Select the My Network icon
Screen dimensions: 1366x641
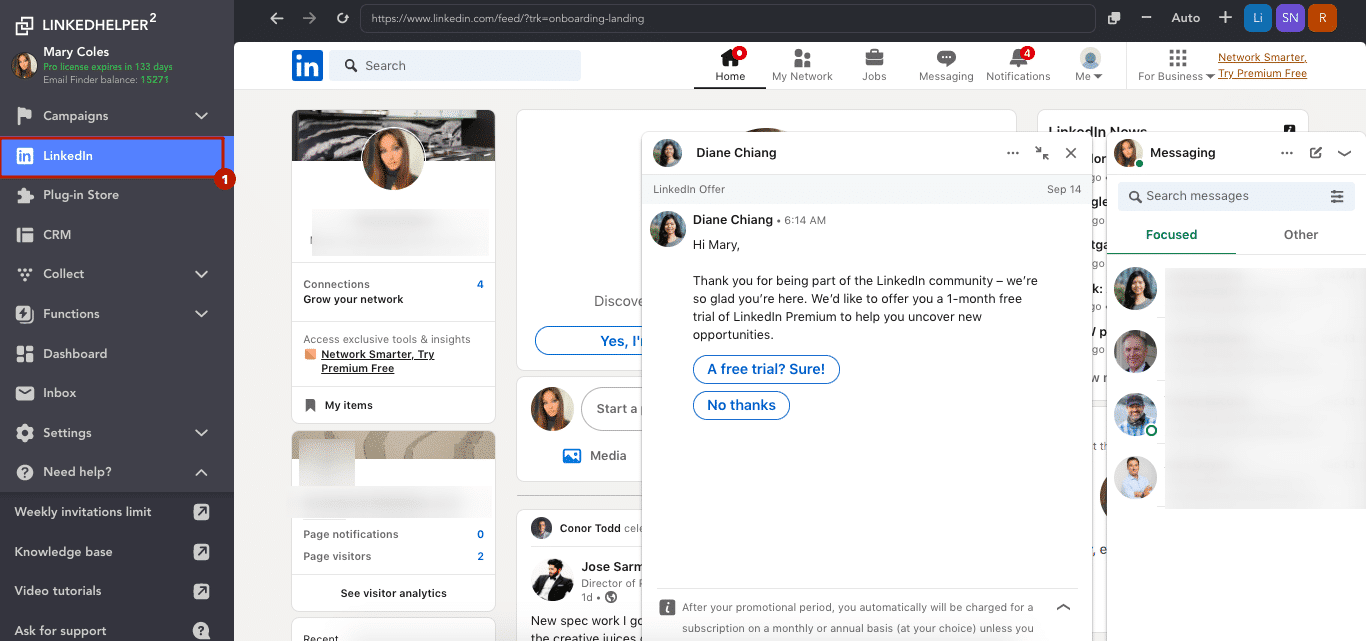click(x=801, y=62)
